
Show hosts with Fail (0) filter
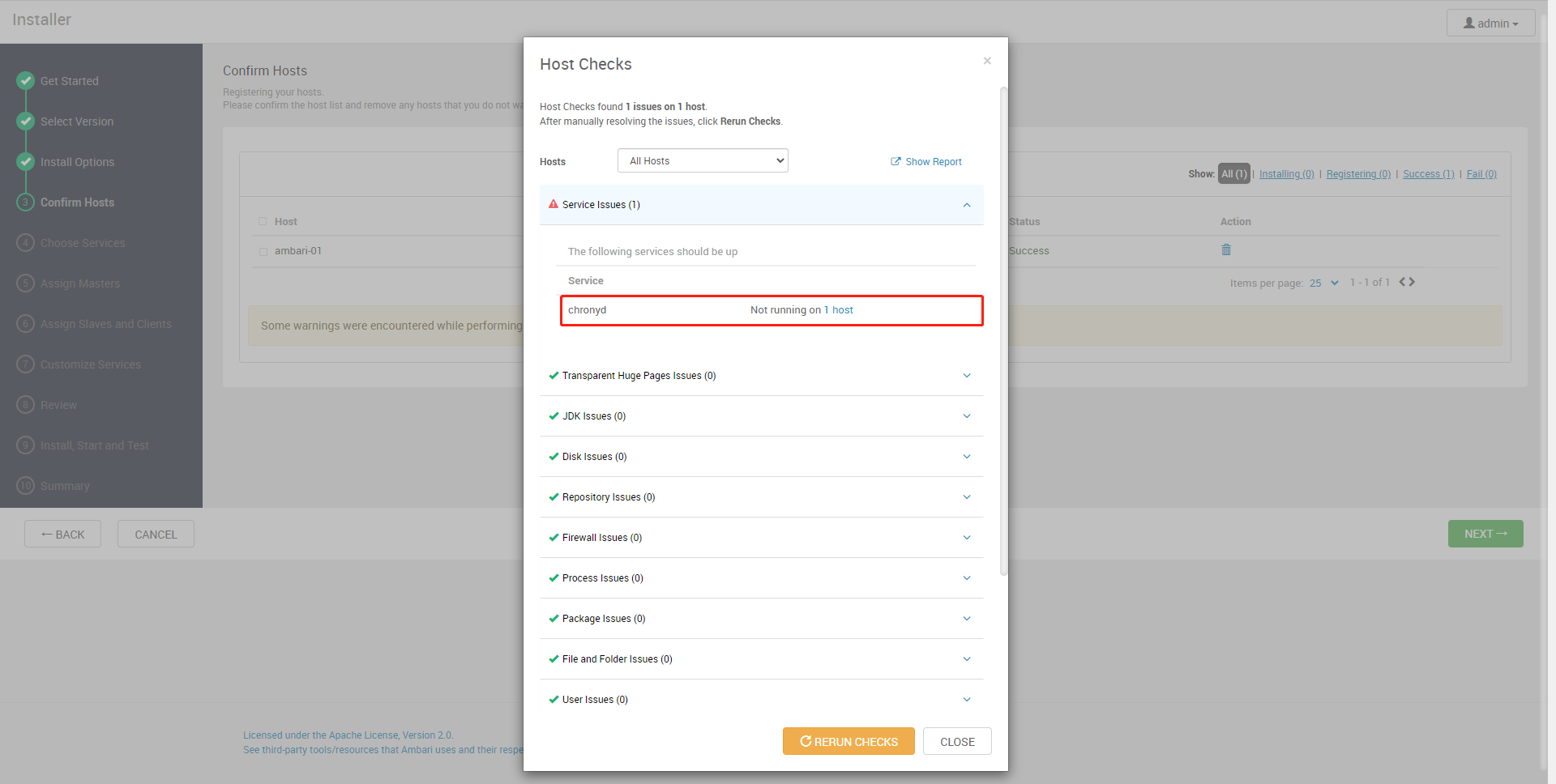point(1481,174)
